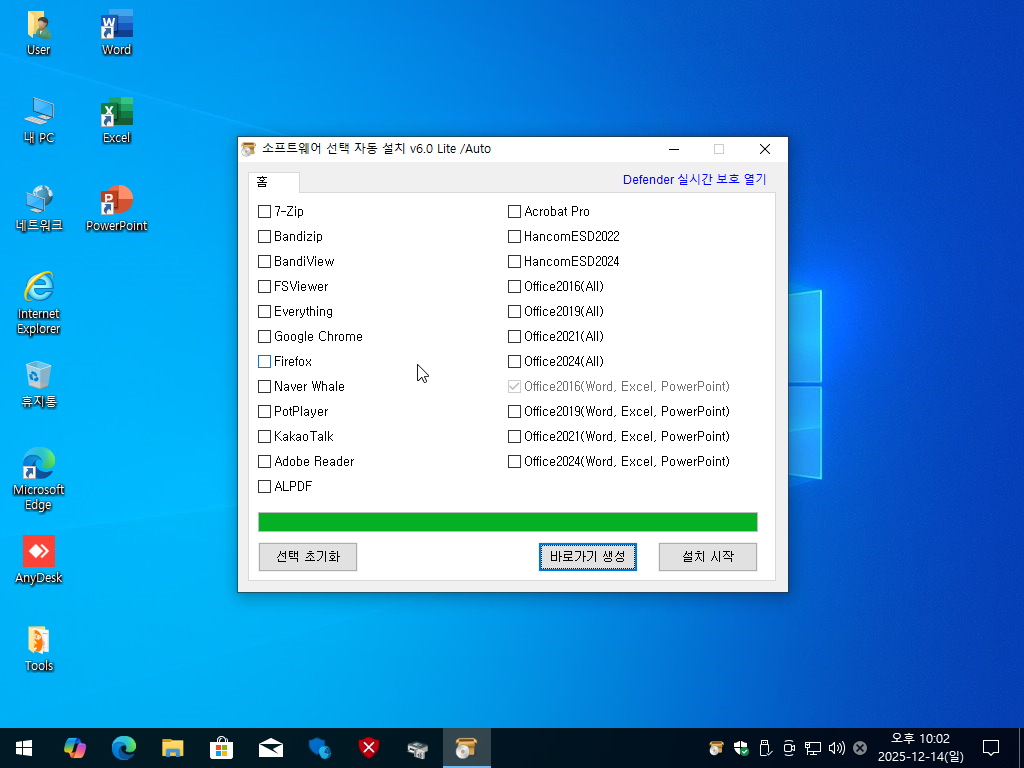This screenshot has width=1024, height=768.
Task: Select the 내 PC desktop icon
Action: [x=39, y=121]
